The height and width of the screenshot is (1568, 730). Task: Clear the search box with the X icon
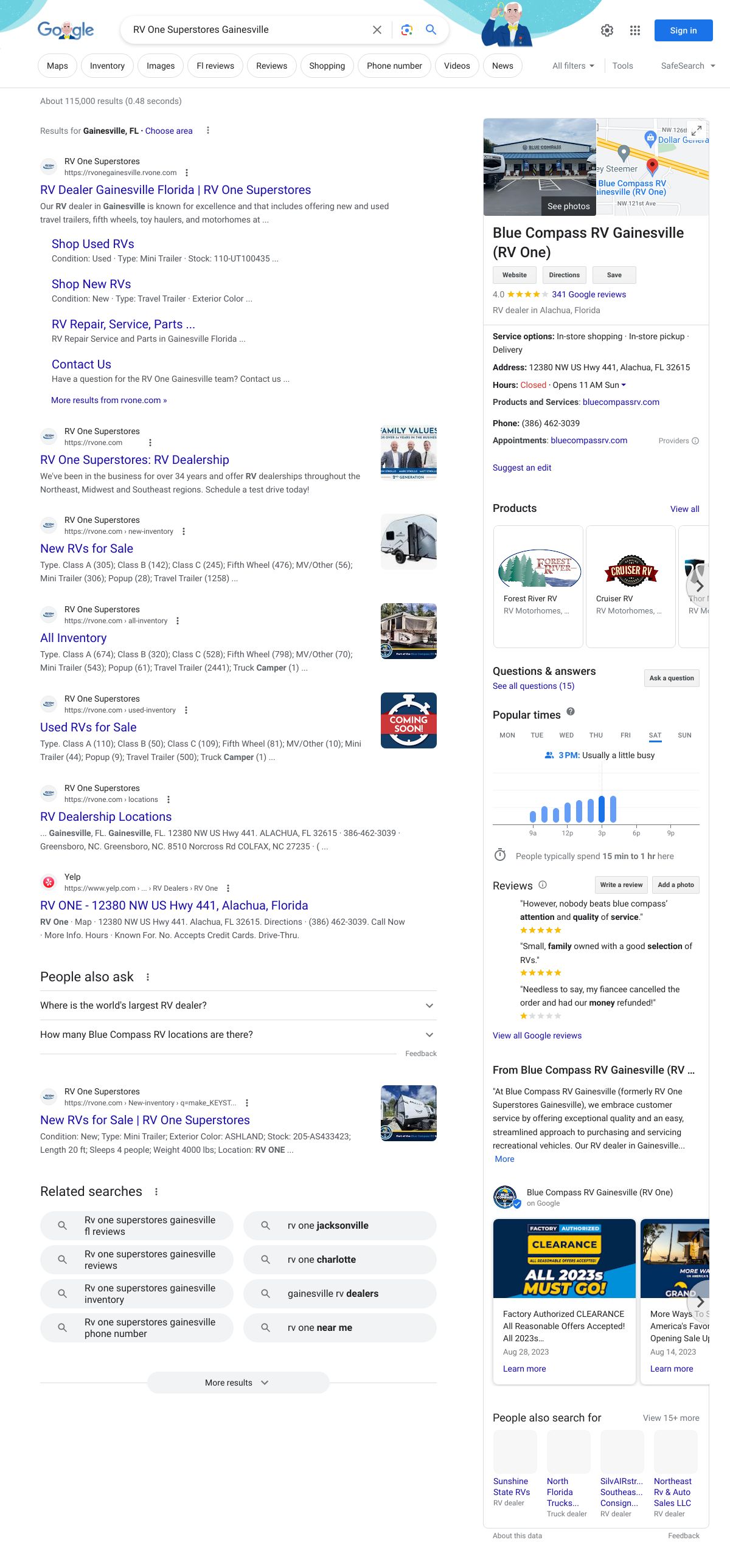tap(377, 30)
